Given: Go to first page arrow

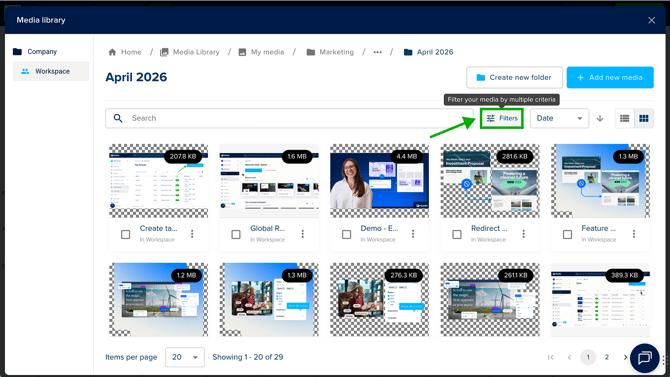Looking at the screenshot, I should coord(551,357).
